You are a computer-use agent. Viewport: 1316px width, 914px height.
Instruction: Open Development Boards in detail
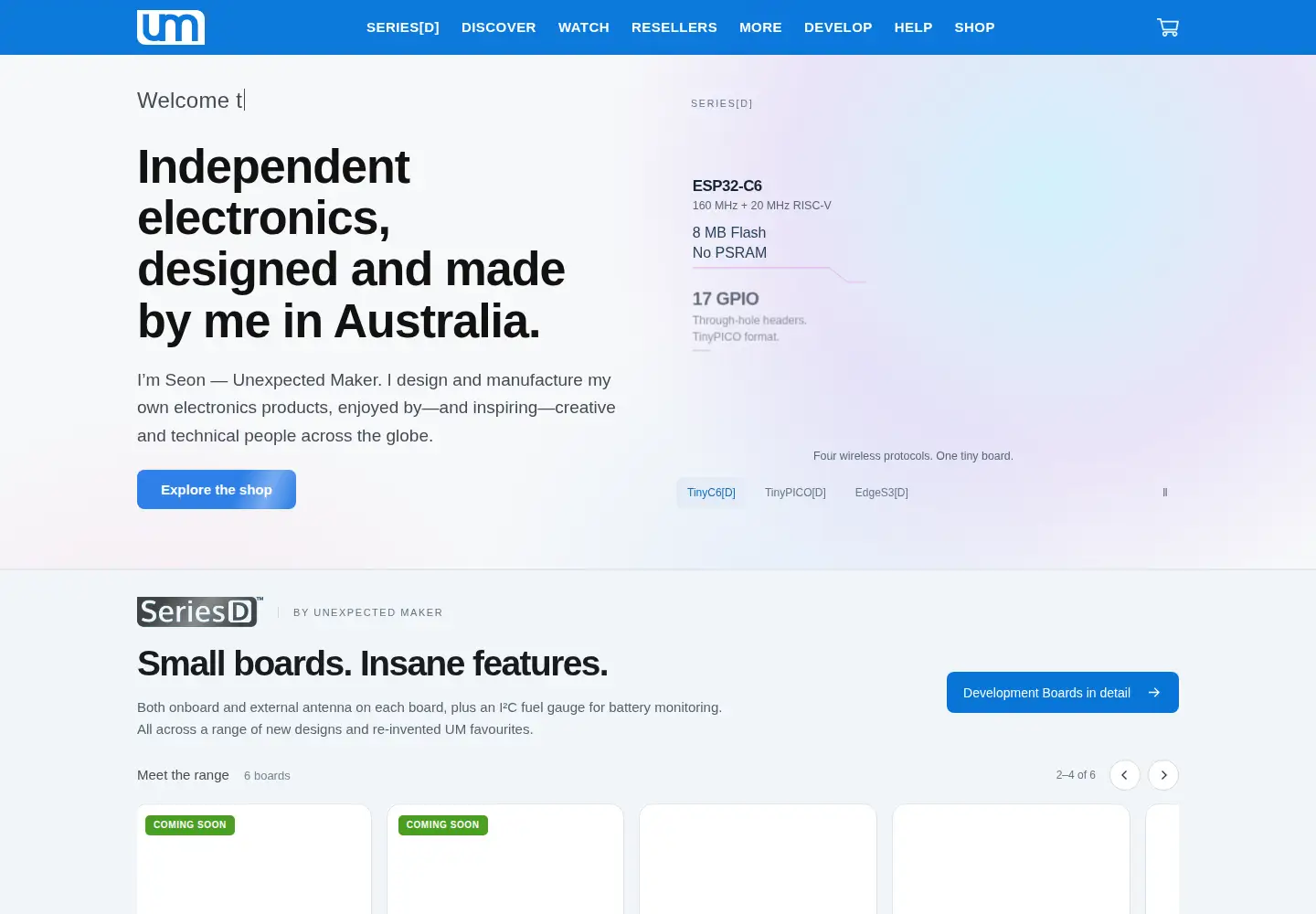(x=1063, y=693)
